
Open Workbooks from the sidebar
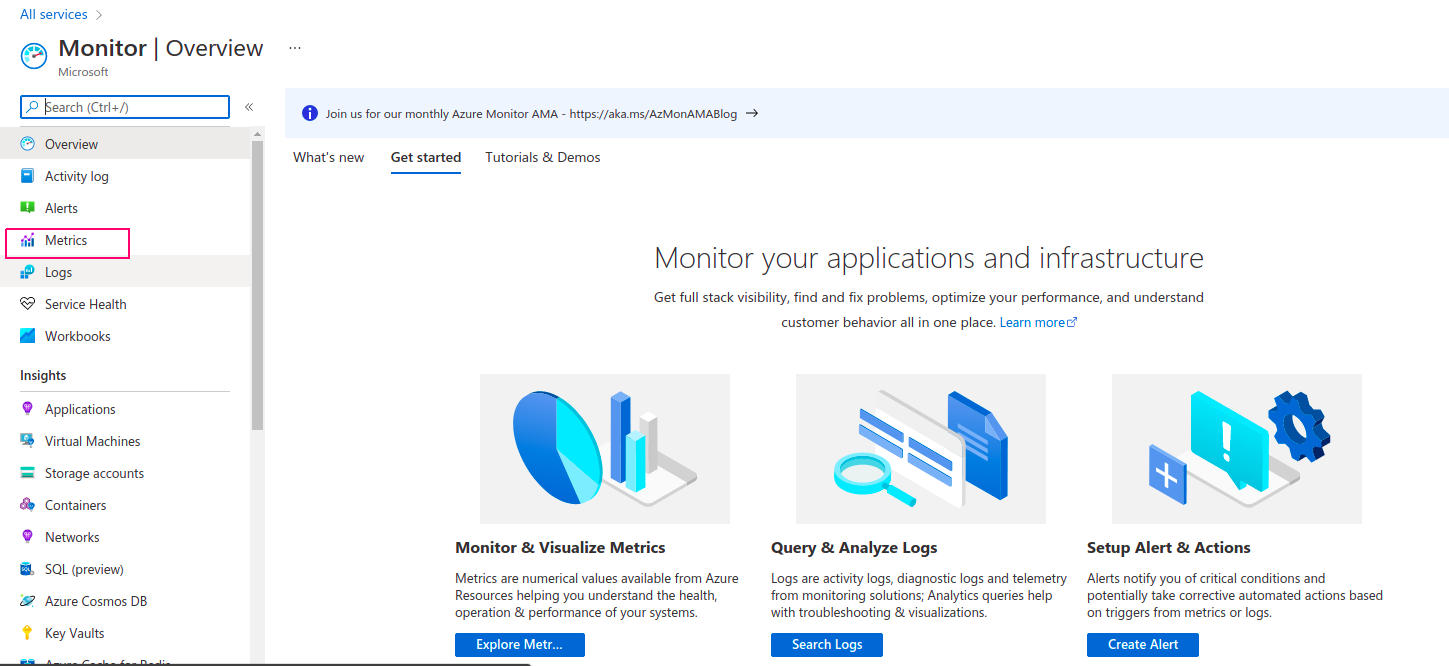pyautogui.click(x=125, y=336)
